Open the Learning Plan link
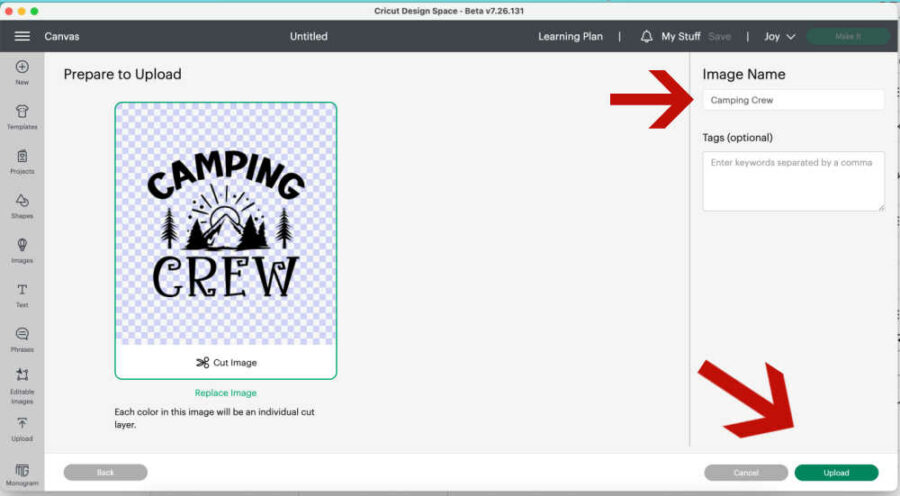Screen dimensions: 900x496 570,36
